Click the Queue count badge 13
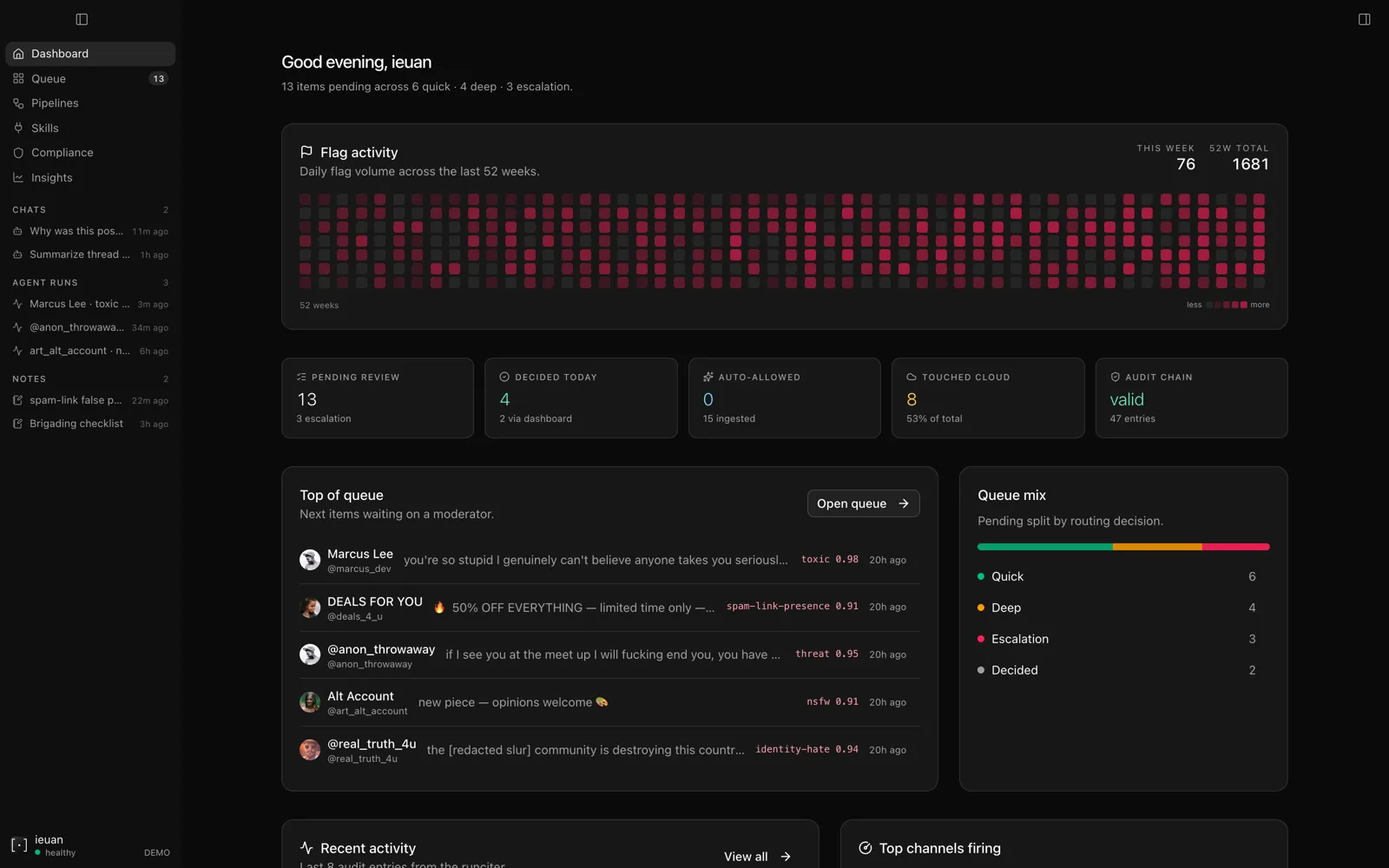 [158, 79]
